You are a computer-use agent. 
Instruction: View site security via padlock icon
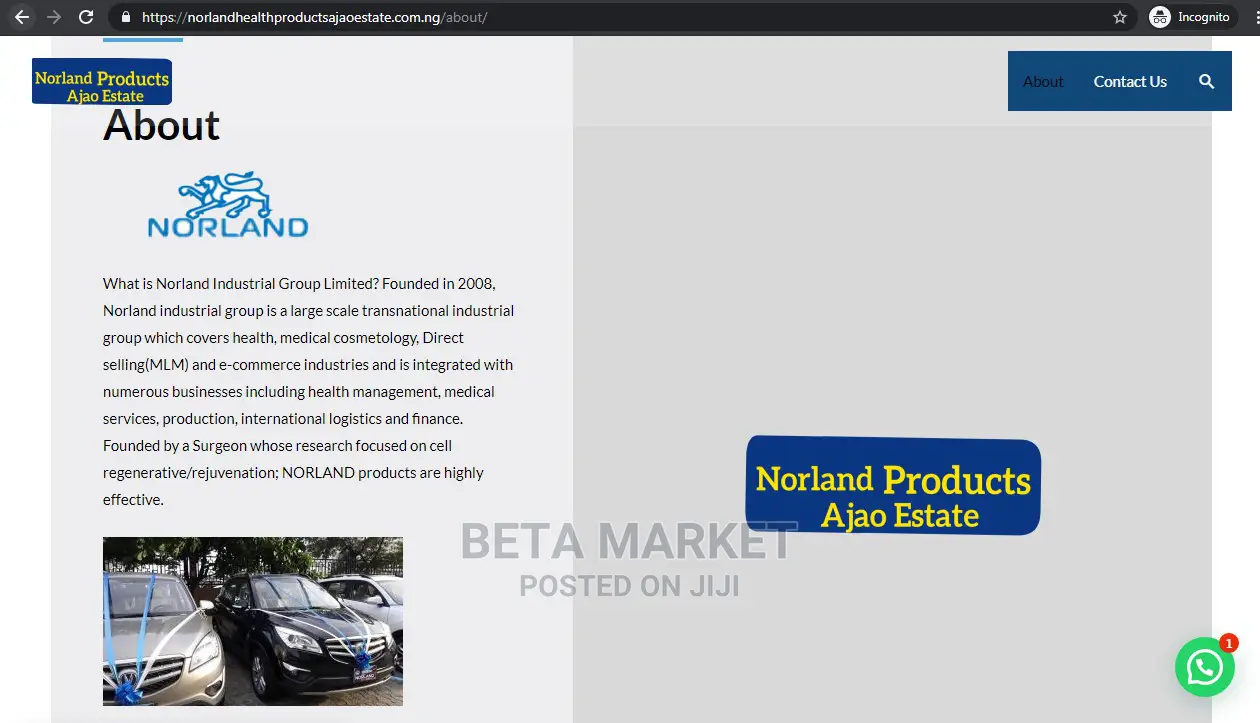click(125, 17)
